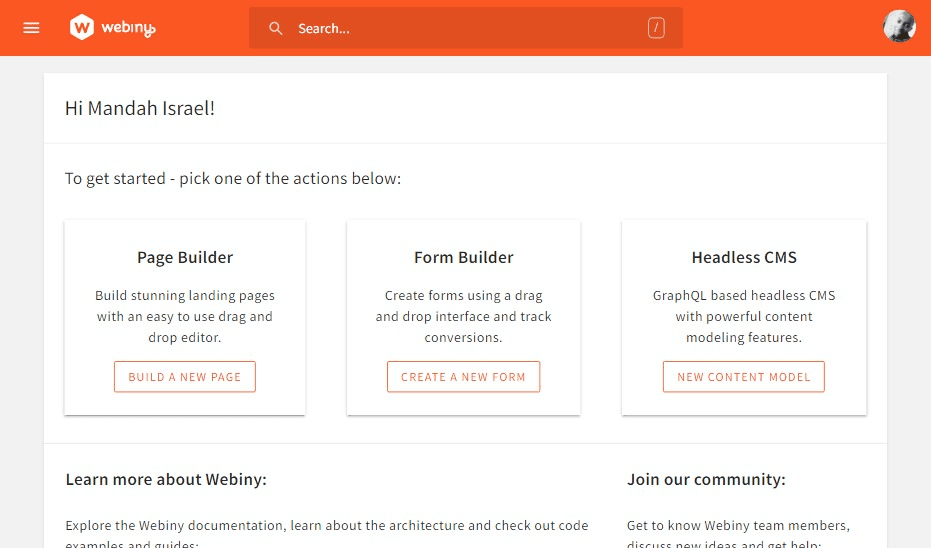The width and height of the screenshot is (931, 548).
Task: Click the Form Builder description text
Action: tap(464, 316)
